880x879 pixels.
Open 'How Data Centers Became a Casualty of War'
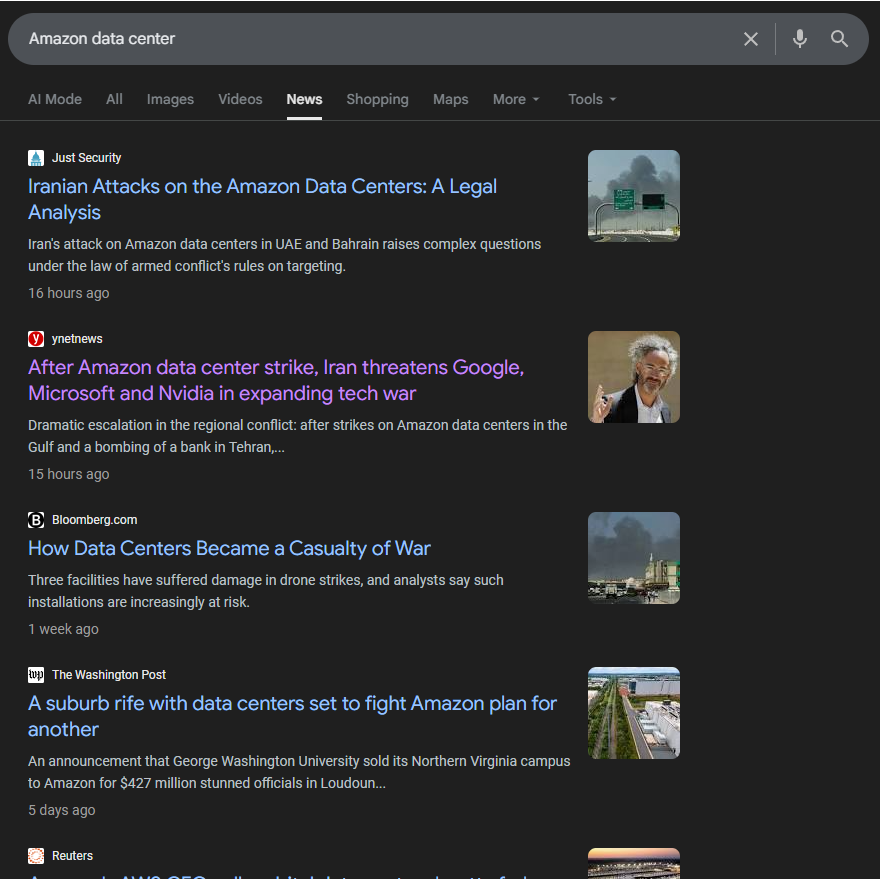(229, 548)
